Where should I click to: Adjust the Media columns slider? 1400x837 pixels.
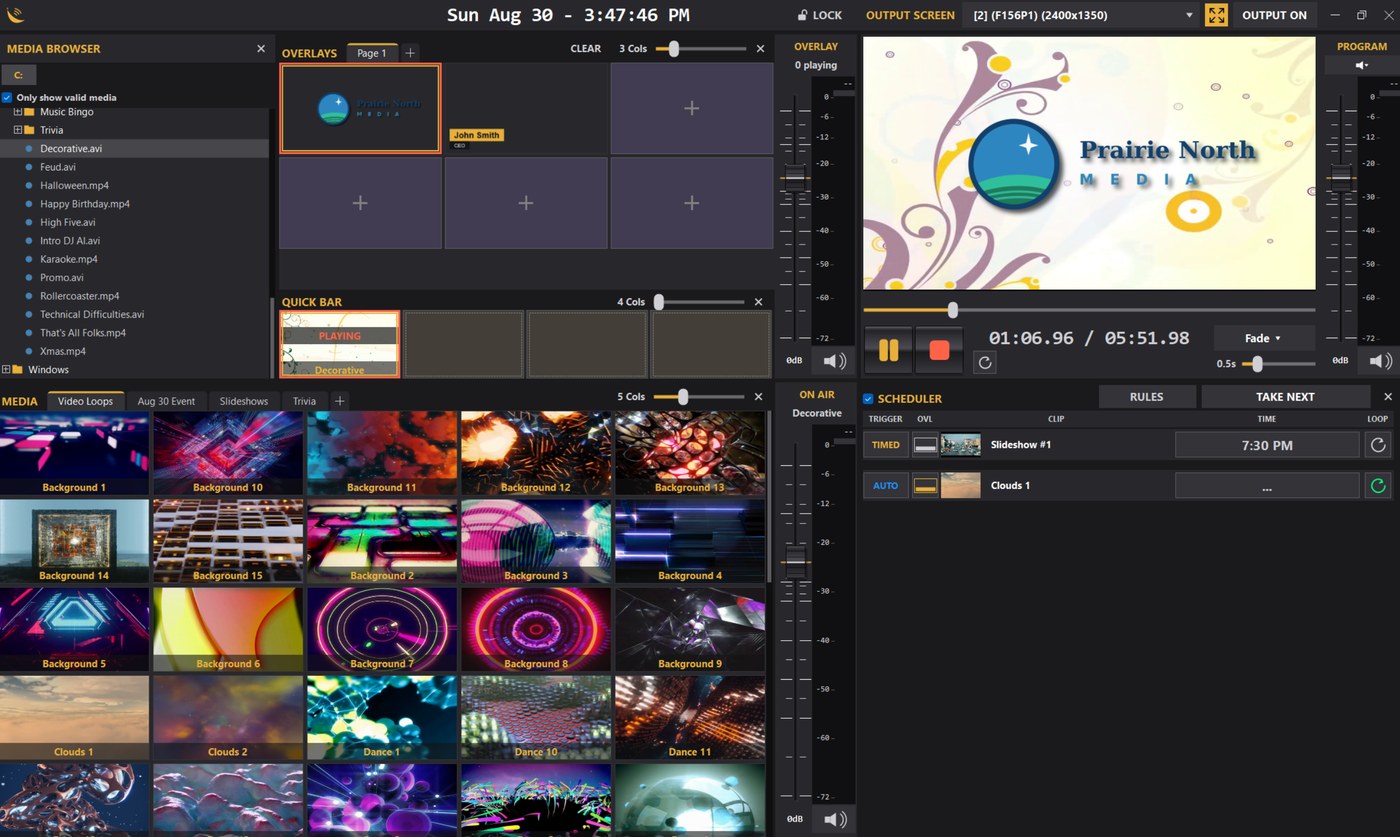coord(683,397)
